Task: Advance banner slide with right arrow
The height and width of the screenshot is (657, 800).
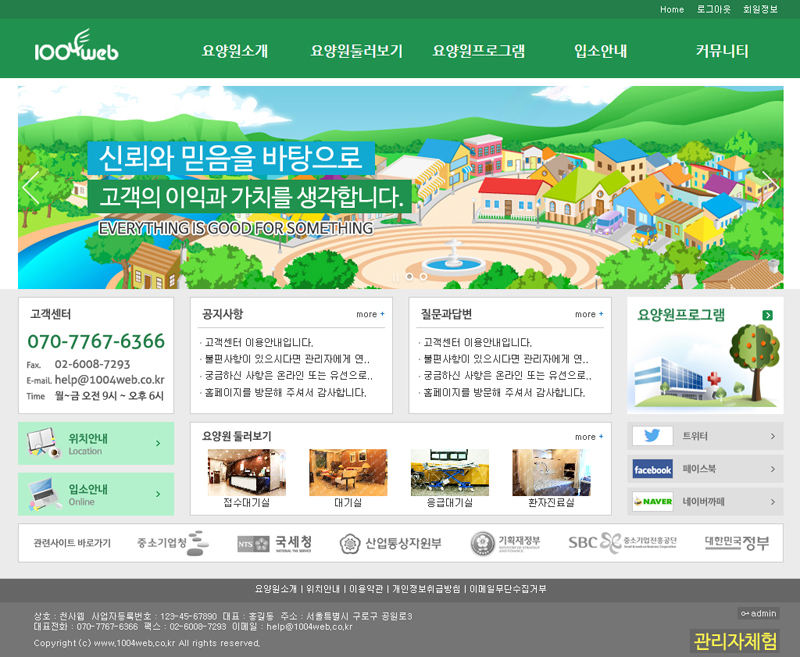Action: click(x=769, y=187)
